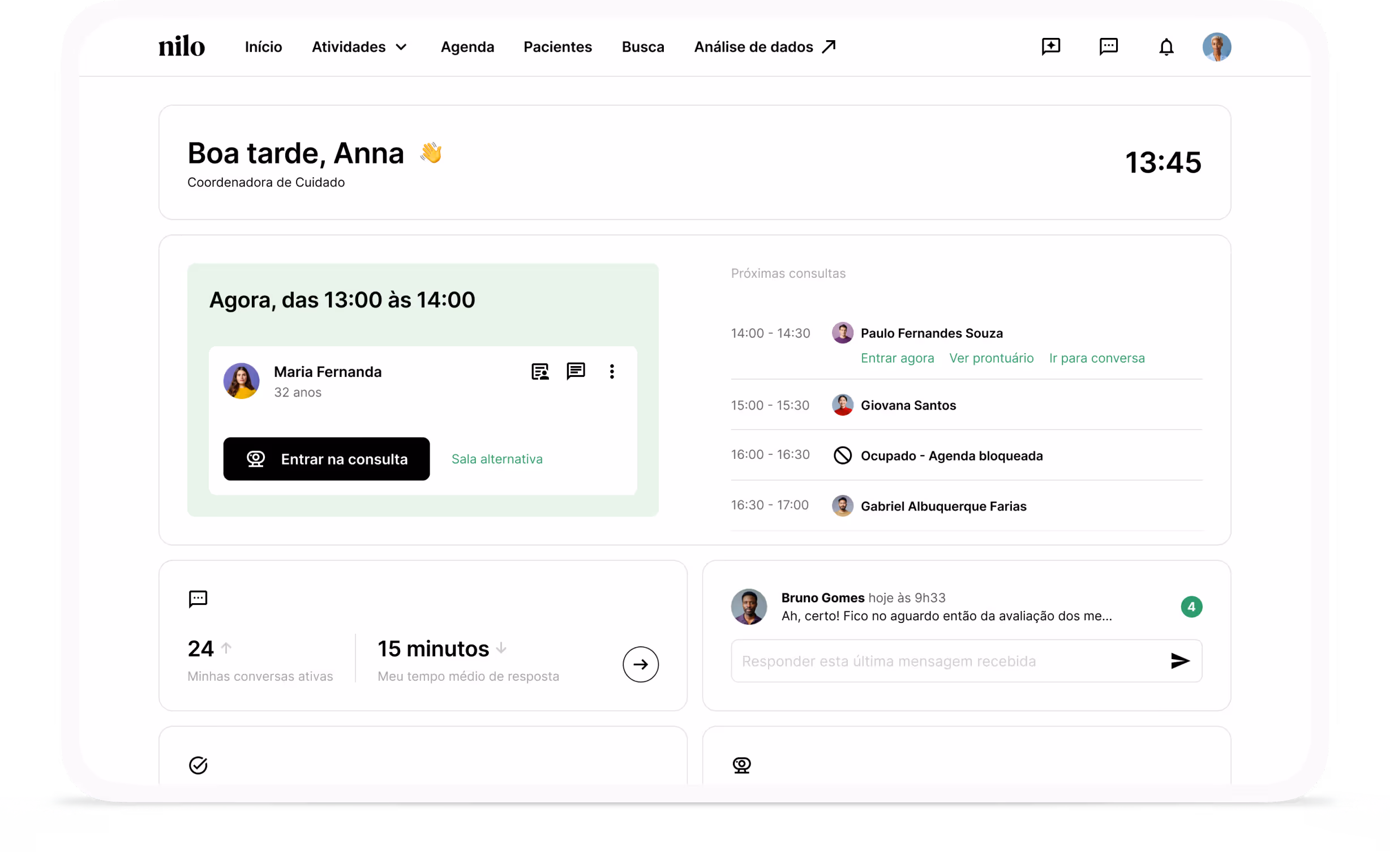1390x868 pixels.
Task: Send the reply with the arrow icon
Action: 1179,661
